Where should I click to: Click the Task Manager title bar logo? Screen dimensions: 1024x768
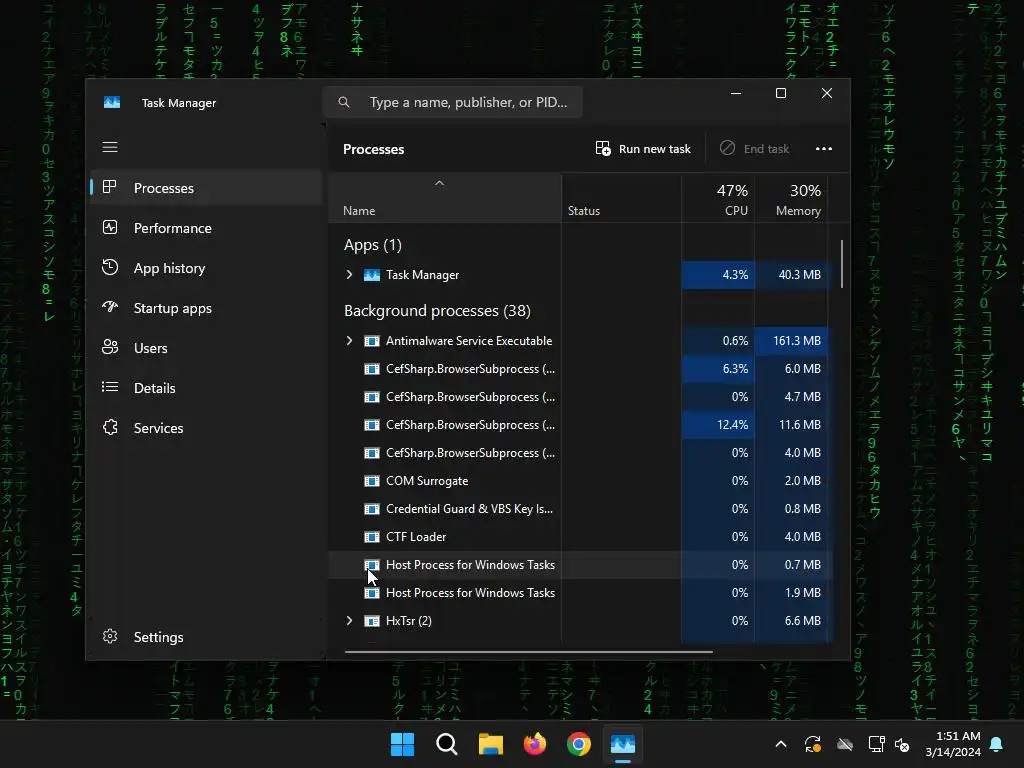click(x=112, y=103)
